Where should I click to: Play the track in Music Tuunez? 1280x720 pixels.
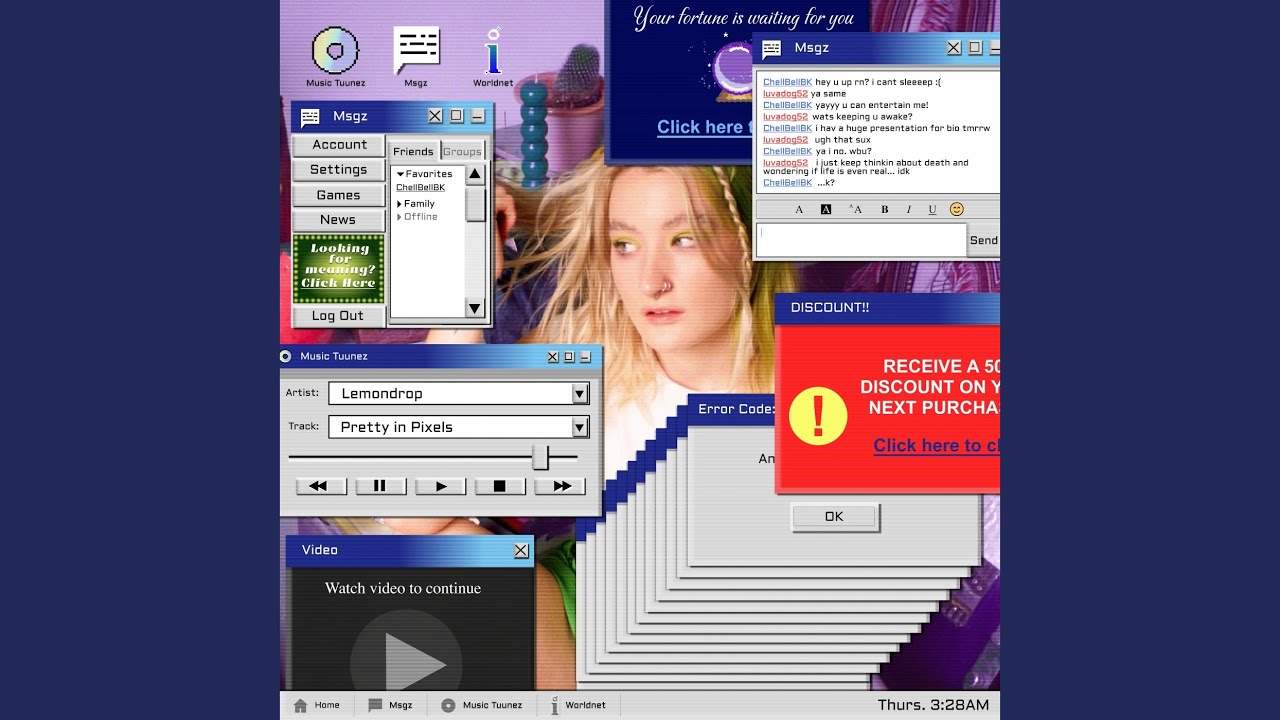tap(441, 486)
